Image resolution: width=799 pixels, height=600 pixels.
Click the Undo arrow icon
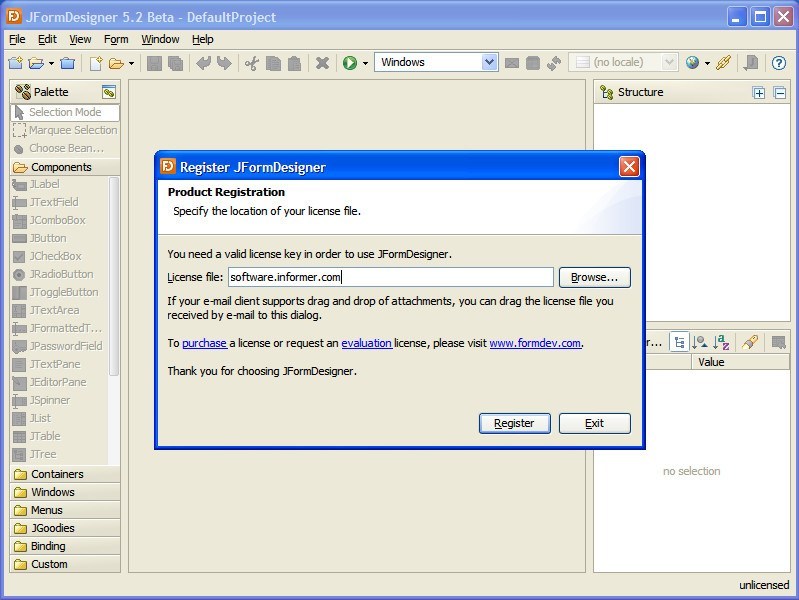pos(203,63)
